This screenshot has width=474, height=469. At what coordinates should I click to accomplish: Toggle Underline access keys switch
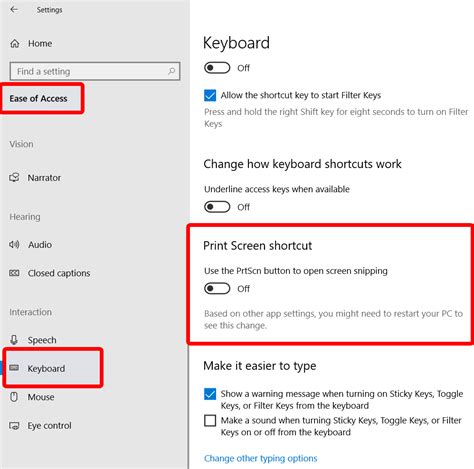click(217, 207)
